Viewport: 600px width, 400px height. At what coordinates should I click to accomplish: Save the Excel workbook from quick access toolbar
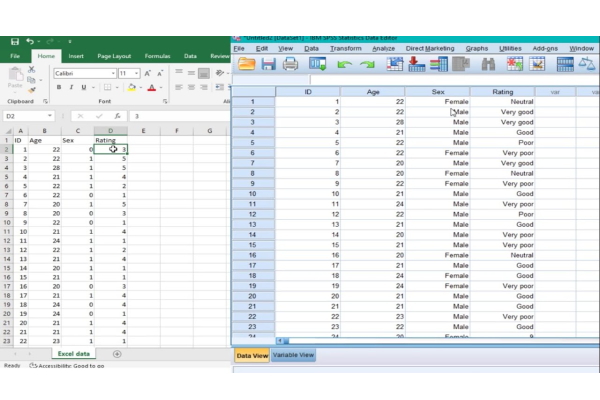click(x=15, y=41)
